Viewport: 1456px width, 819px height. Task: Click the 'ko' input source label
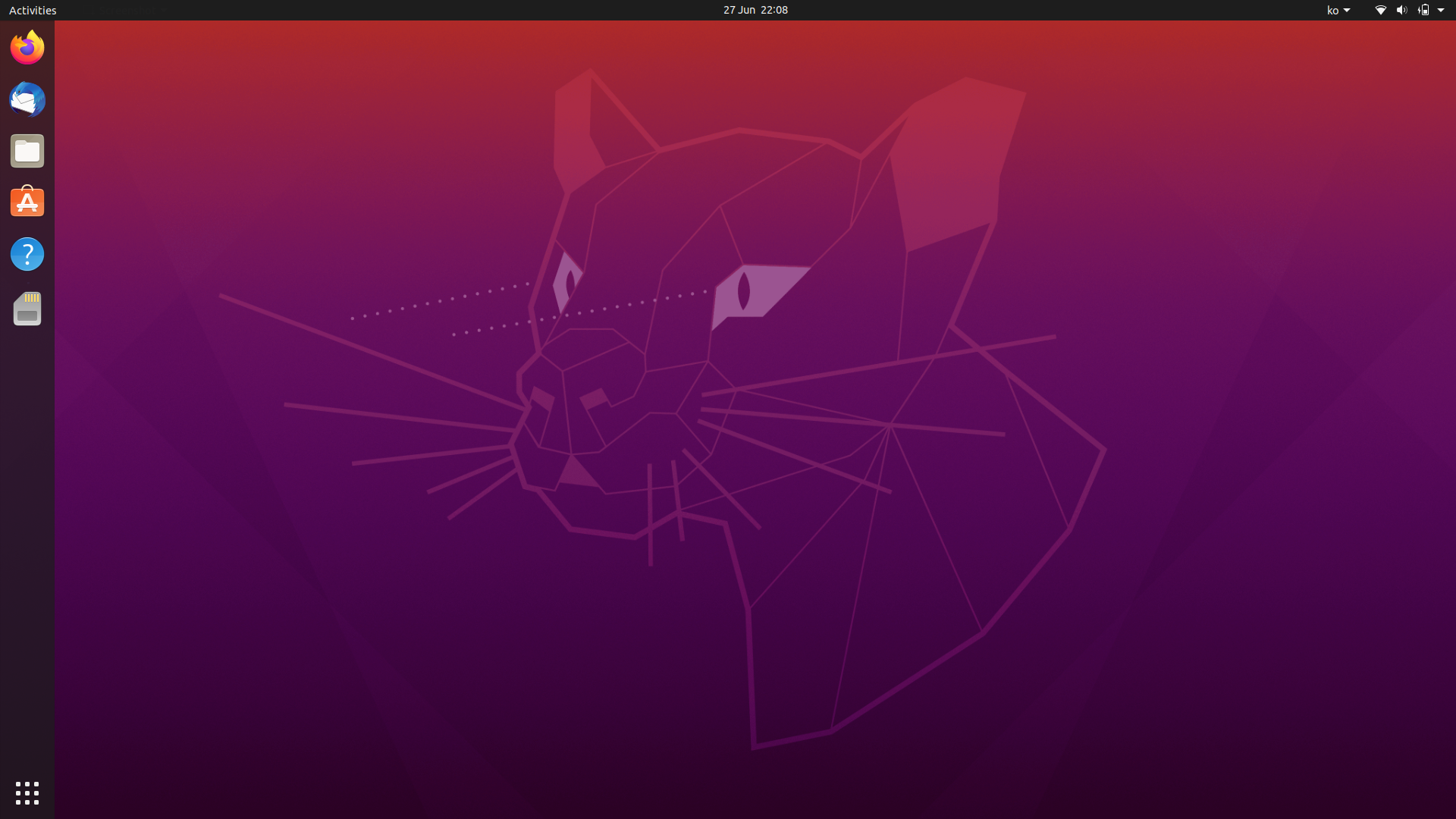tap(1332, 10)
